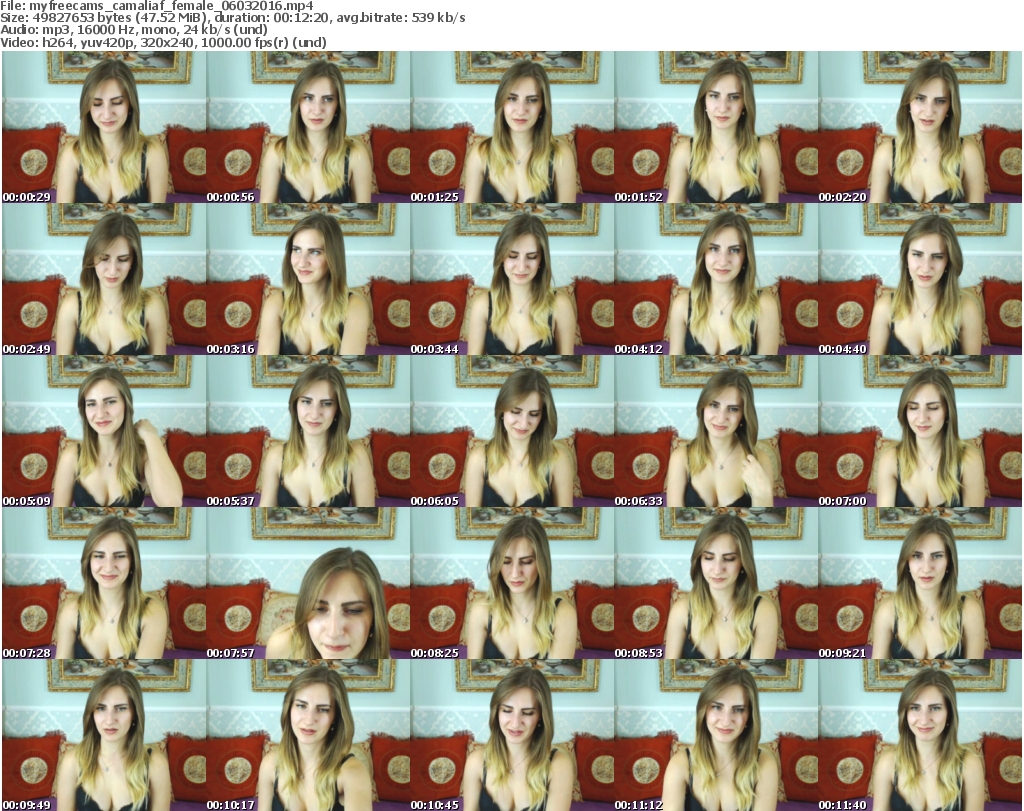Click the thumbnail stamped 00:11:12
Image resolution: width=1024 pixels, height=811 pixels.
click(x=716, y=735)
